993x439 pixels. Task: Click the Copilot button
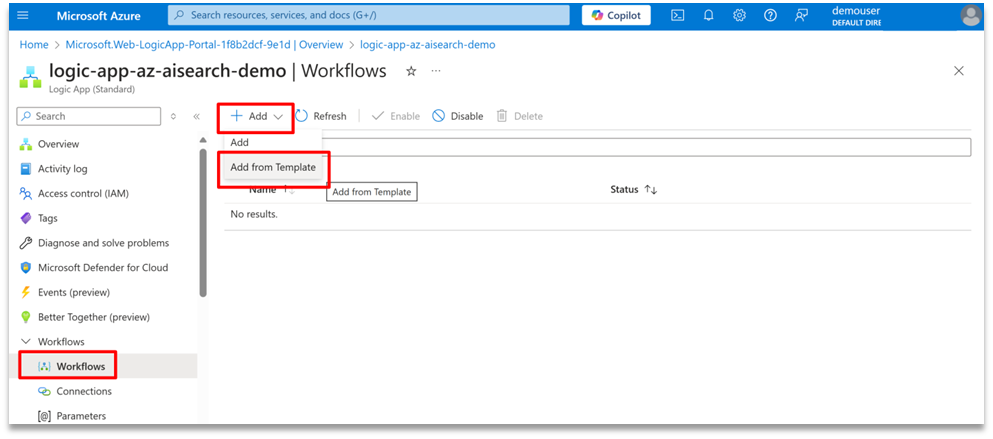[x=616, y=15]
